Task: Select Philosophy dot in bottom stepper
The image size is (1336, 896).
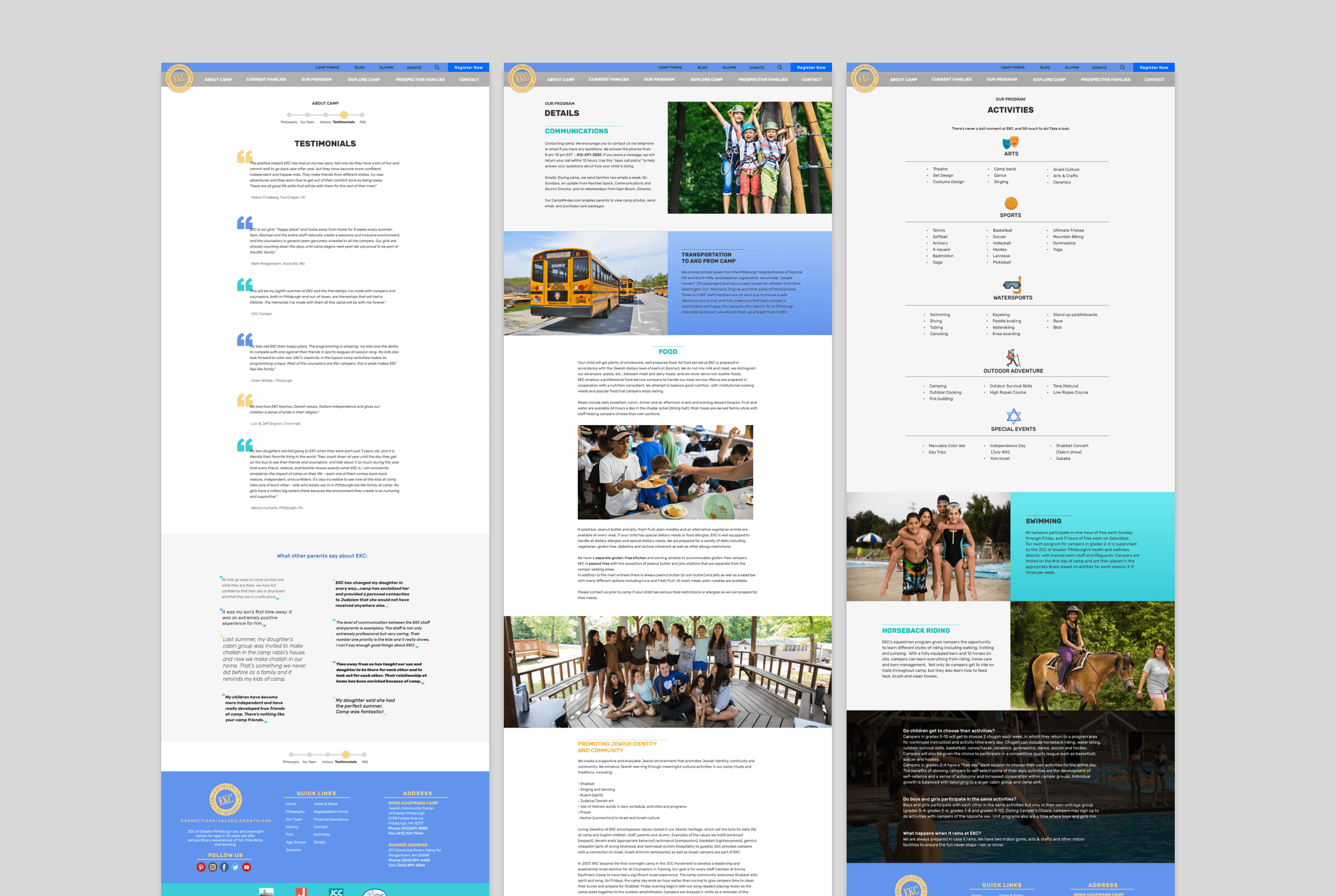Action: [x=291, y=754]
